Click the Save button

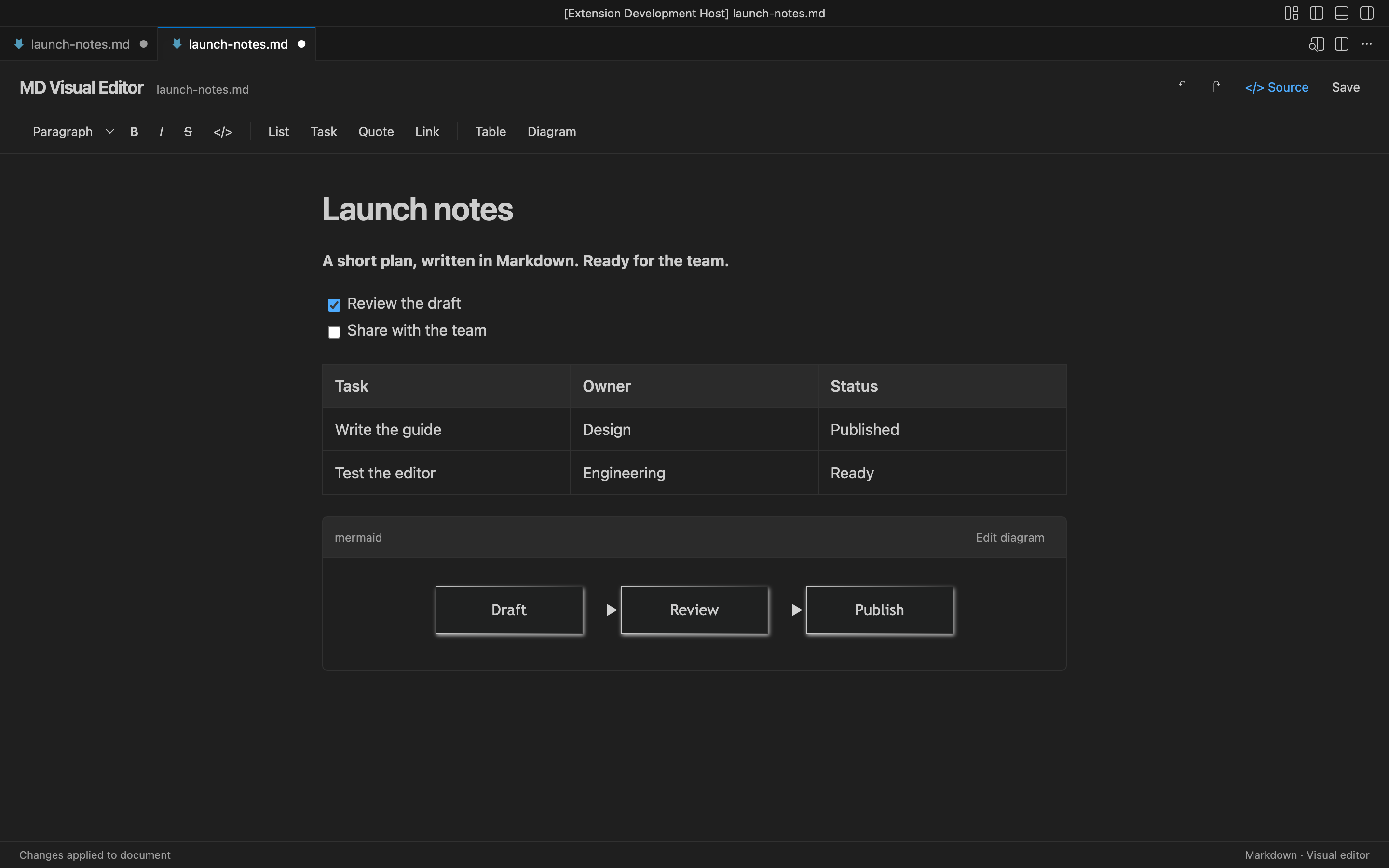point(1346,87)
